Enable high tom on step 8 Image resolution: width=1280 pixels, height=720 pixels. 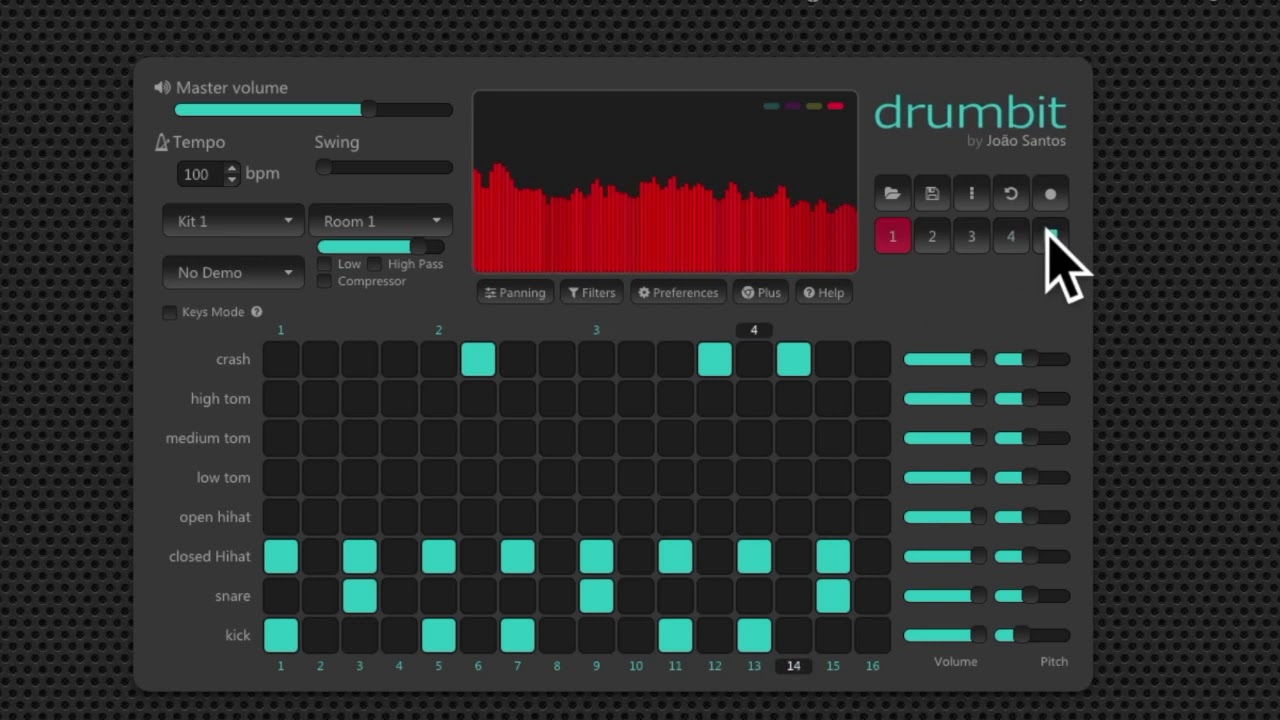pos(557,399)
